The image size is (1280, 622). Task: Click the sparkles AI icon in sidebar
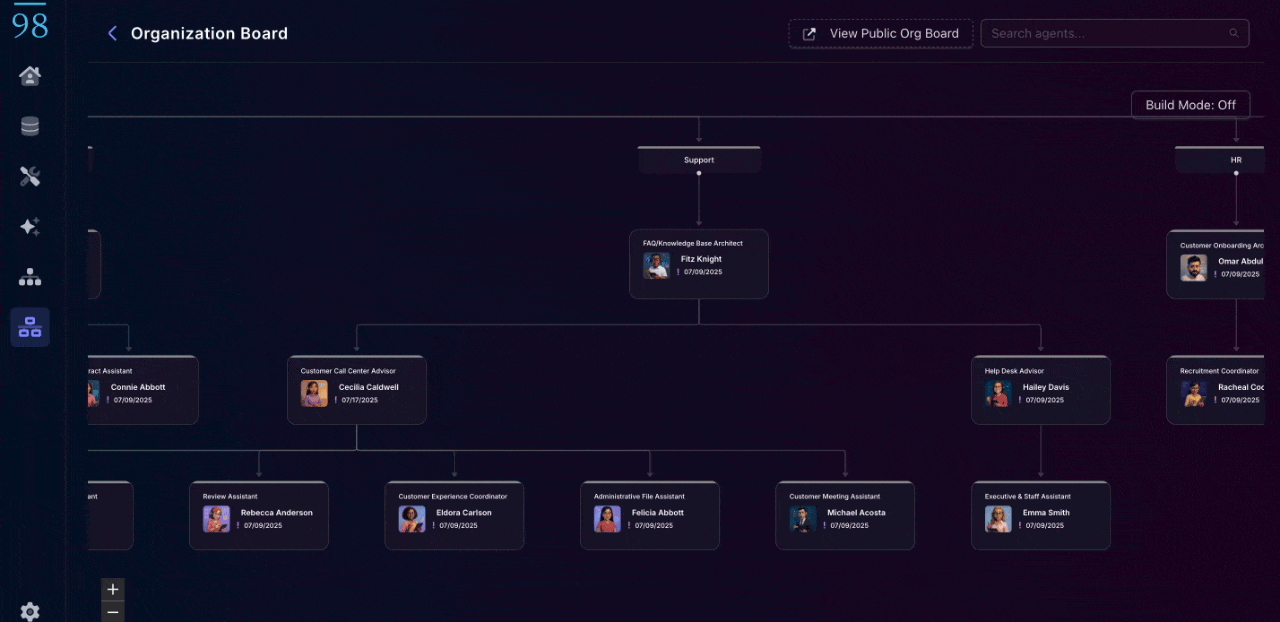pos(30,227)
